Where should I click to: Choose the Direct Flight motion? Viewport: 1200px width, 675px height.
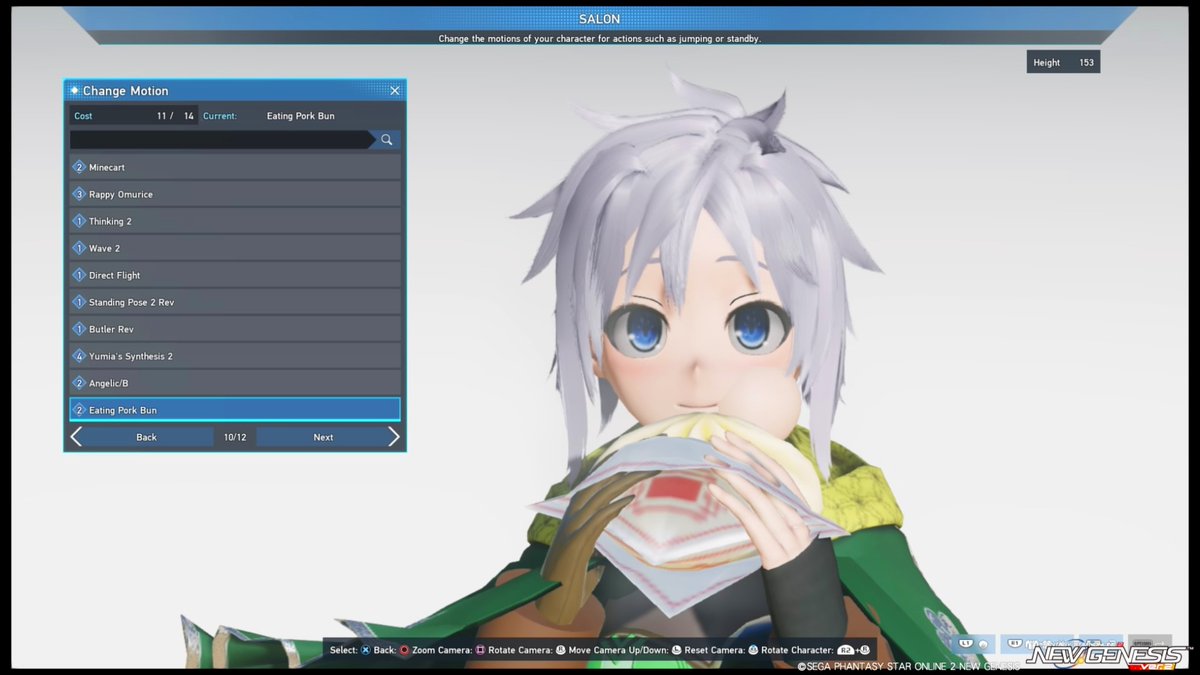pyautogui.click(x=235, y=275)
